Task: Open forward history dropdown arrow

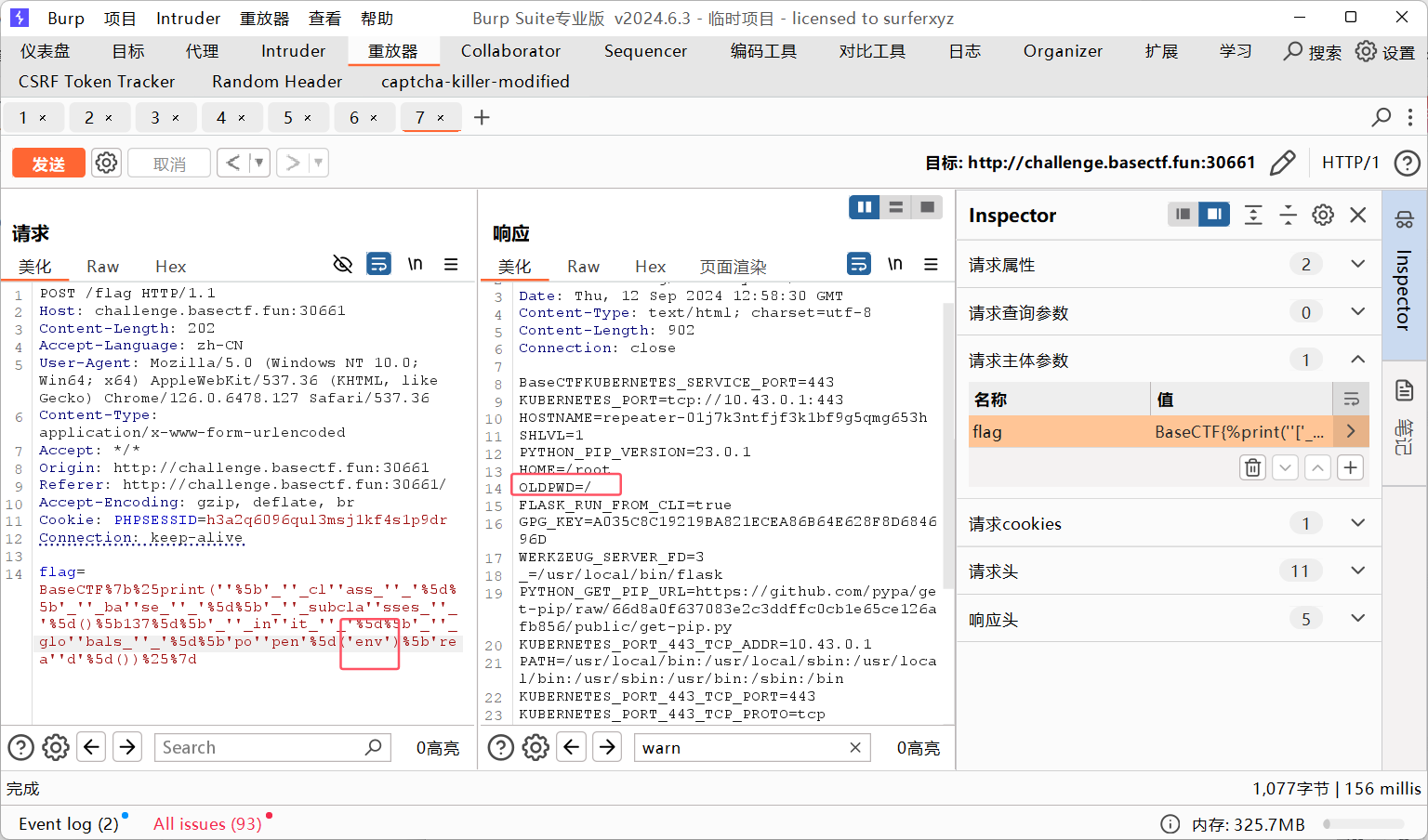Action: click(319, 163)
